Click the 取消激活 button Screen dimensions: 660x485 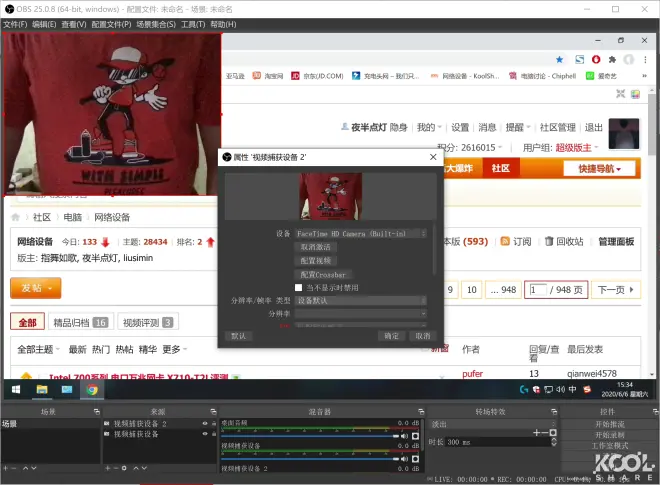(x=315, y=247)
